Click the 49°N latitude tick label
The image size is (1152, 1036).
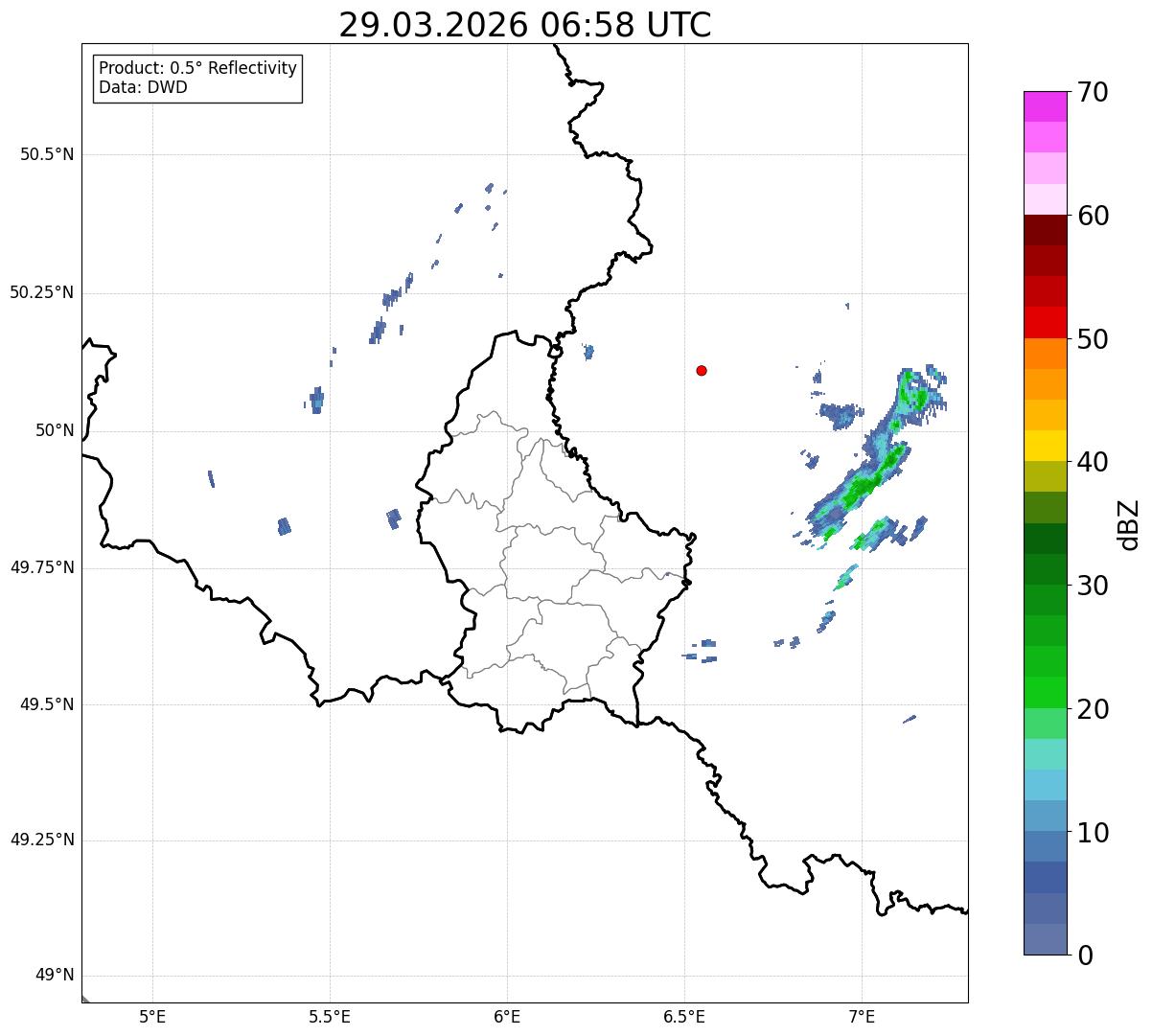[55, 976]
